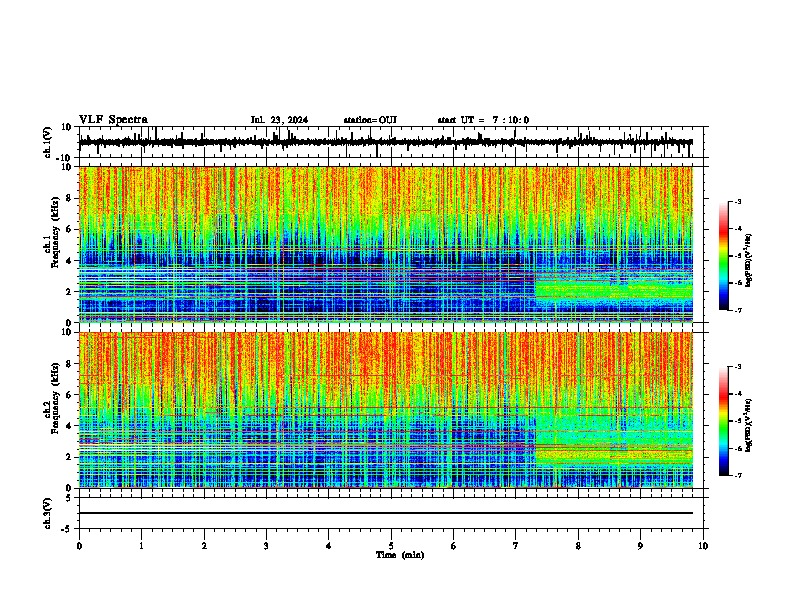Screen dimensions: 792x612
Task: Click the "-3" label on ch.1 color bar
Action: point(738,201)
